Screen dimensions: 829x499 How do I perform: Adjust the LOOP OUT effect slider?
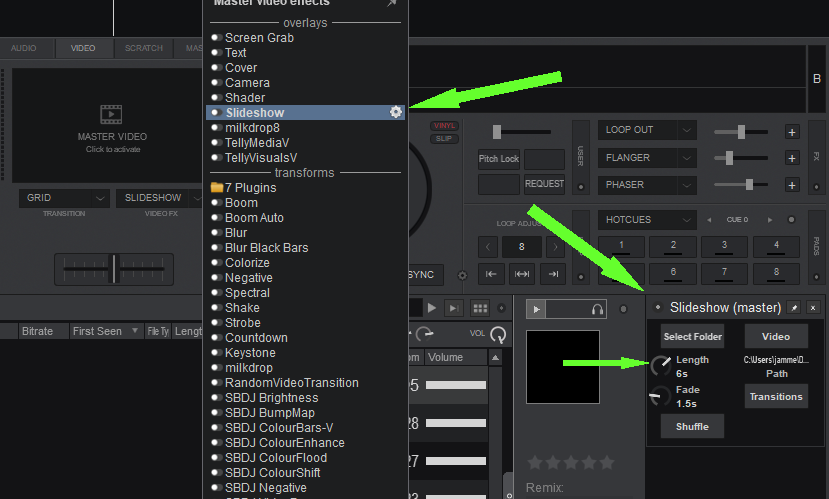point(741,132)
